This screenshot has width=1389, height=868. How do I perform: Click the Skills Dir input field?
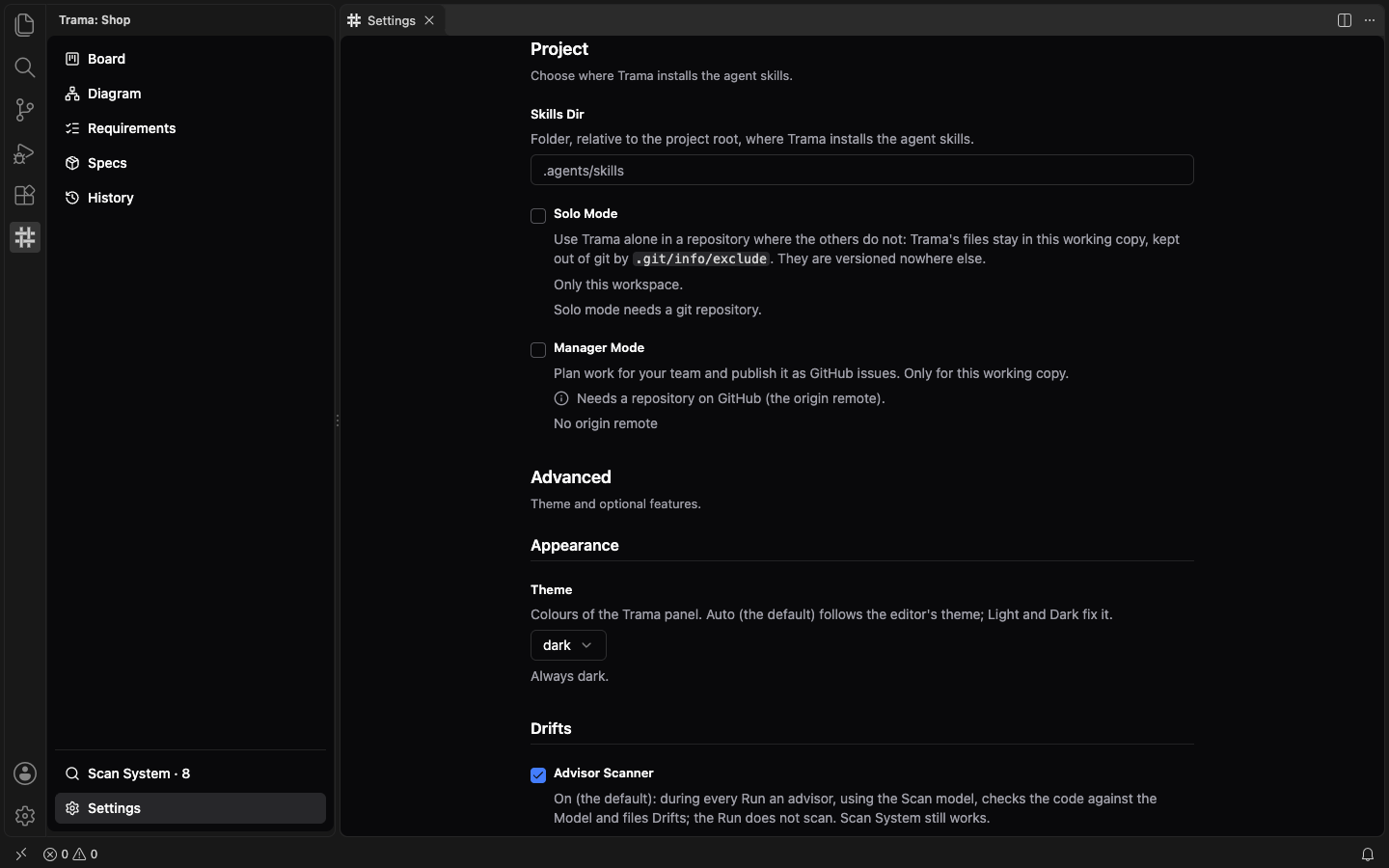pos(862,171)
